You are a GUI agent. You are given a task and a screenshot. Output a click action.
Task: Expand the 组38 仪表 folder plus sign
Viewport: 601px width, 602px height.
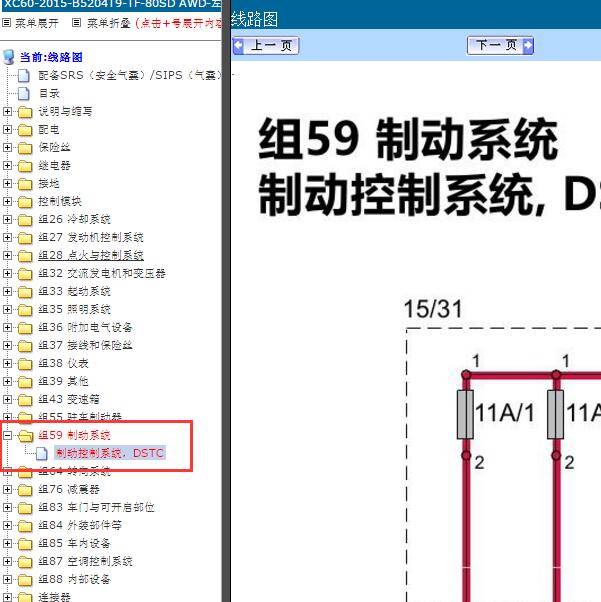(x=7, y=364)
